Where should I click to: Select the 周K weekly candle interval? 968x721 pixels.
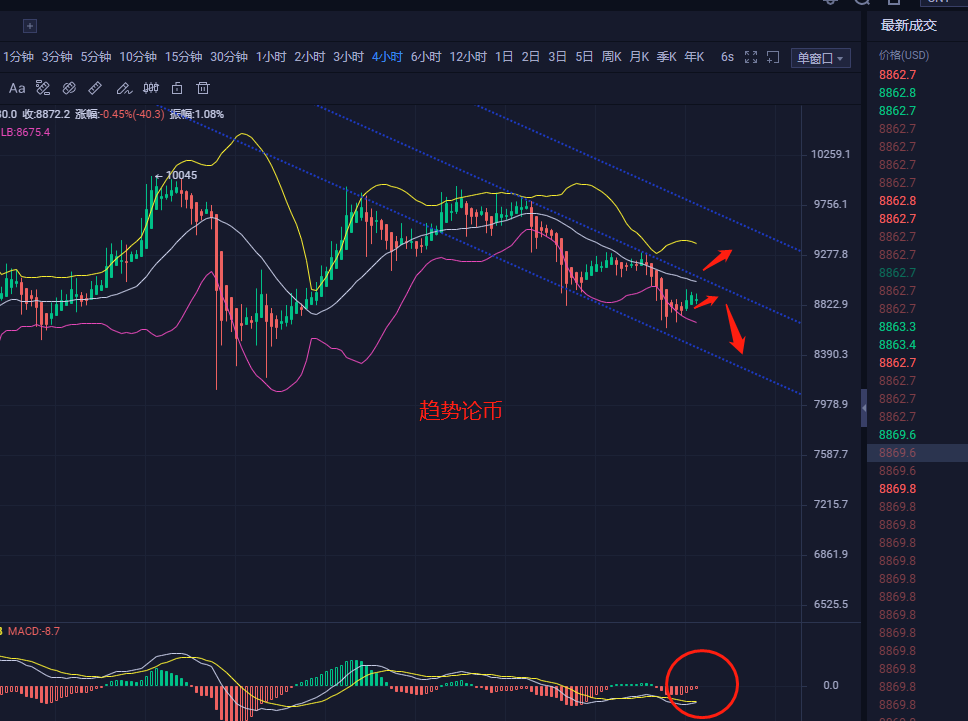point(611,57)
